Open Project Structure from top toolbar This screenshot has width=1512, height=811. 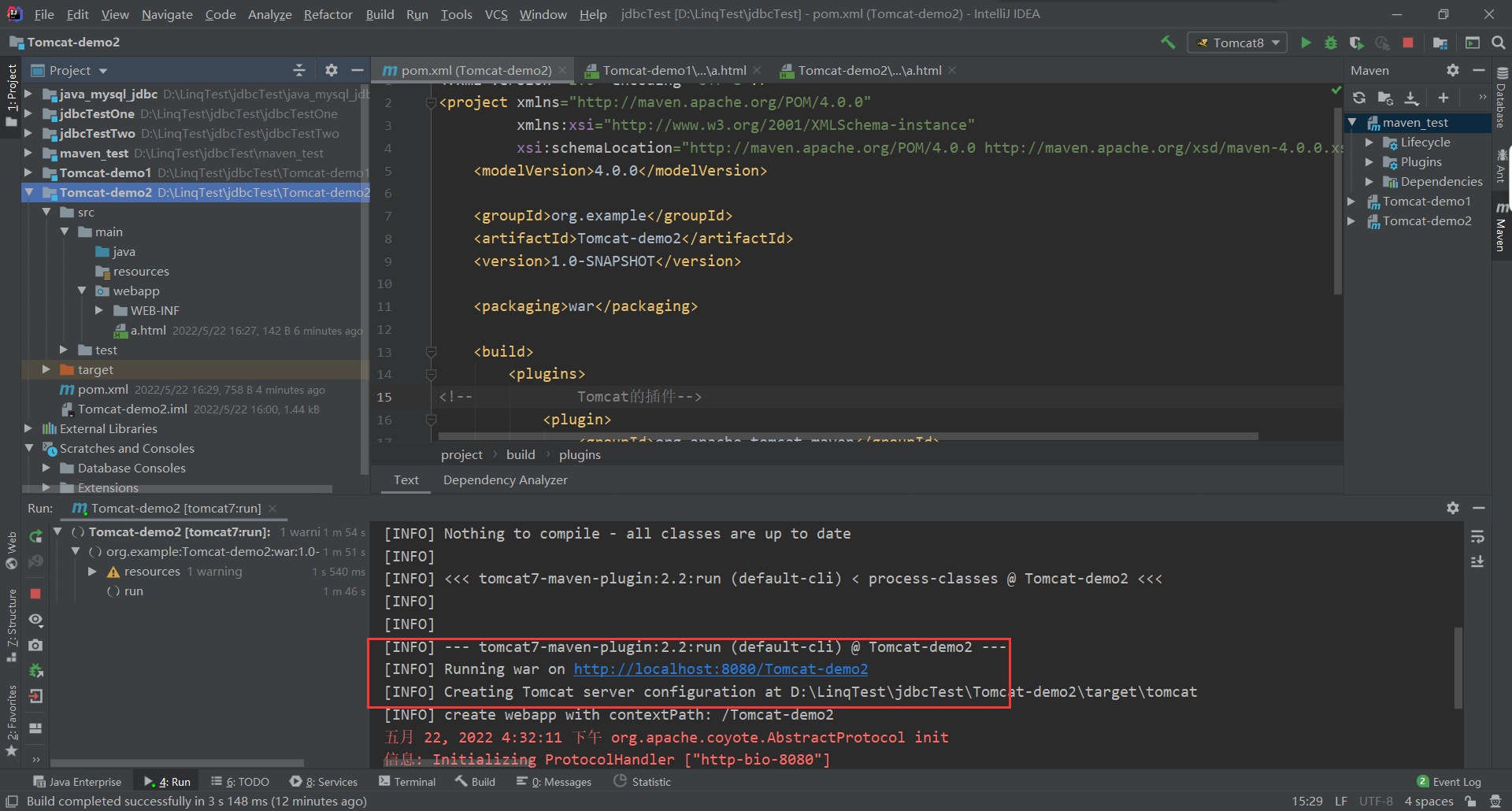(x=1440, y=43)
